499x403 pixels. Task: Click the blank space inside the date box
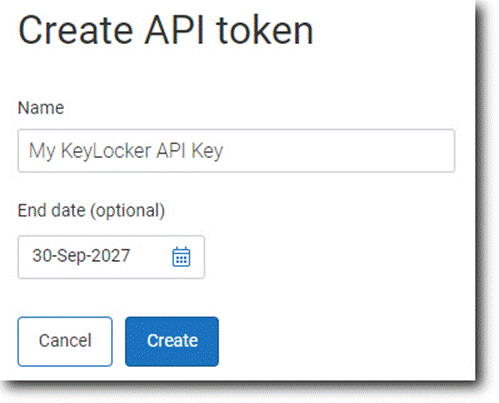pyautogui.click(x=151, y=257)
